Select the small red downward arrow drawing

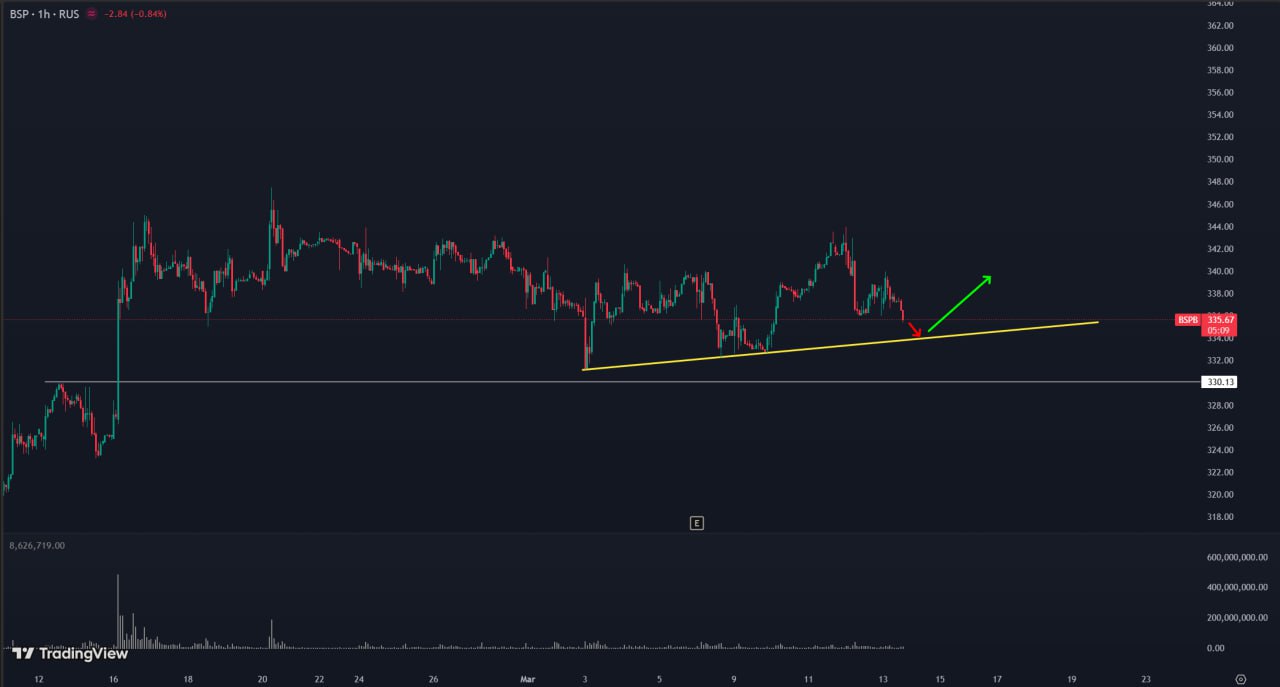[914, 329]
